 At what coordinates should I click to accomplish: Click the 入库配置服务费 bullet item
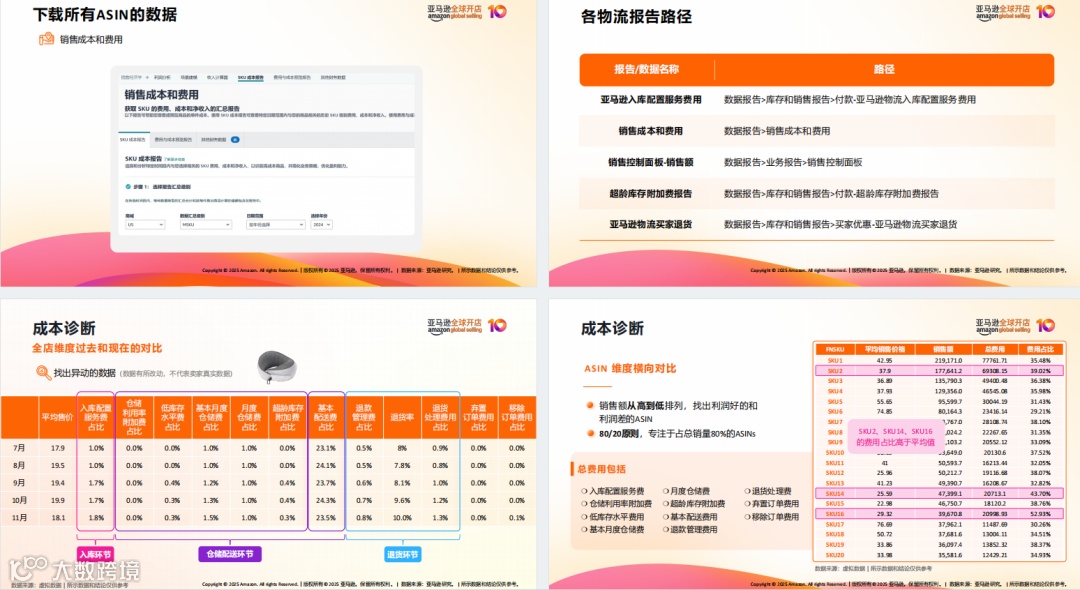point(612,492)
